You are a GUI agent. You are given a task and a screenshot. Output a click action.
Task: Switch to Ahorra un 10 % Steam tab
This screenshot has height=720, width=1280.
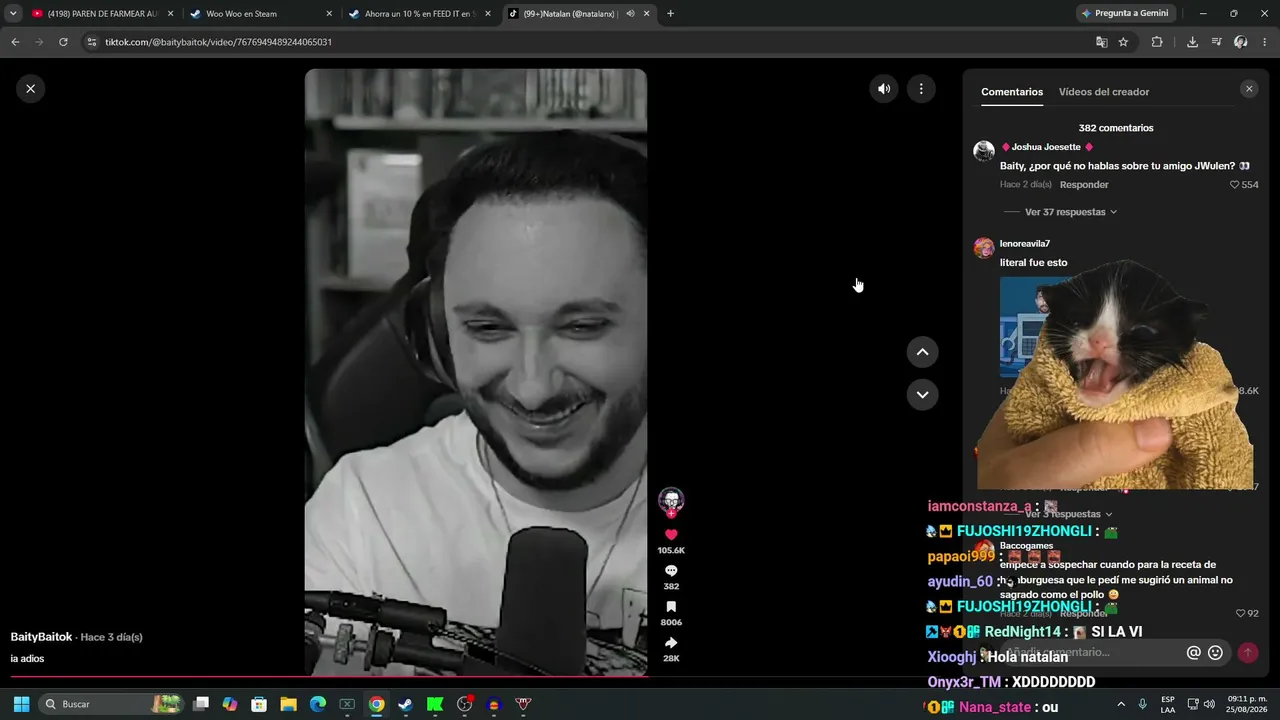[420, 14]
